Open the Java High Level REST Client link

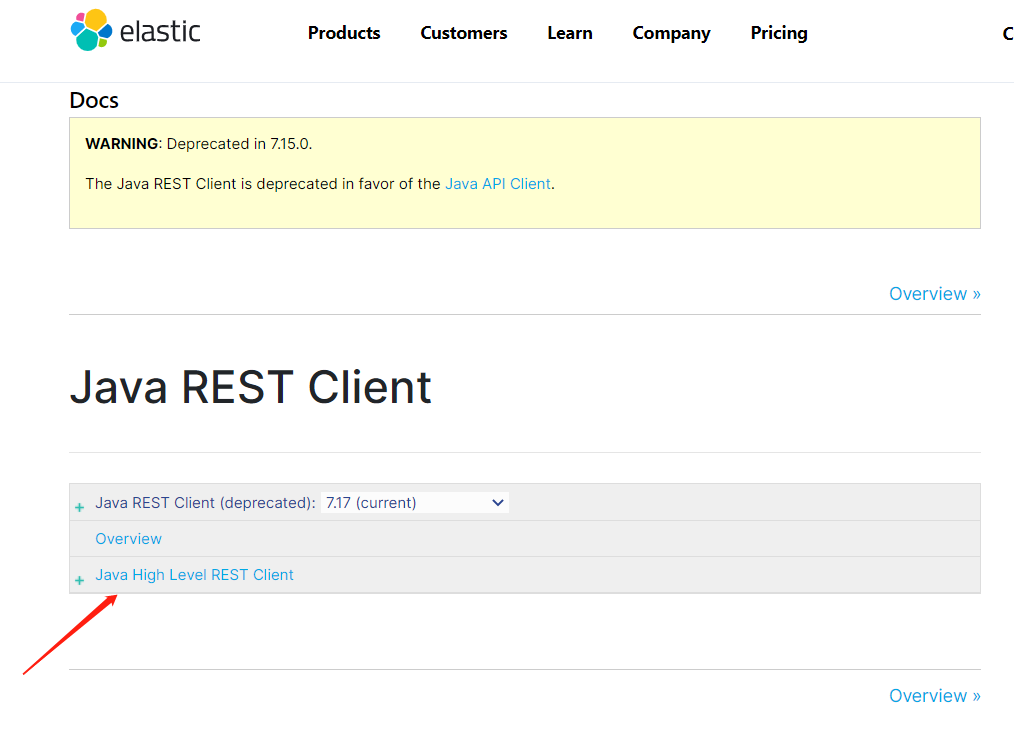click(194, 575)
